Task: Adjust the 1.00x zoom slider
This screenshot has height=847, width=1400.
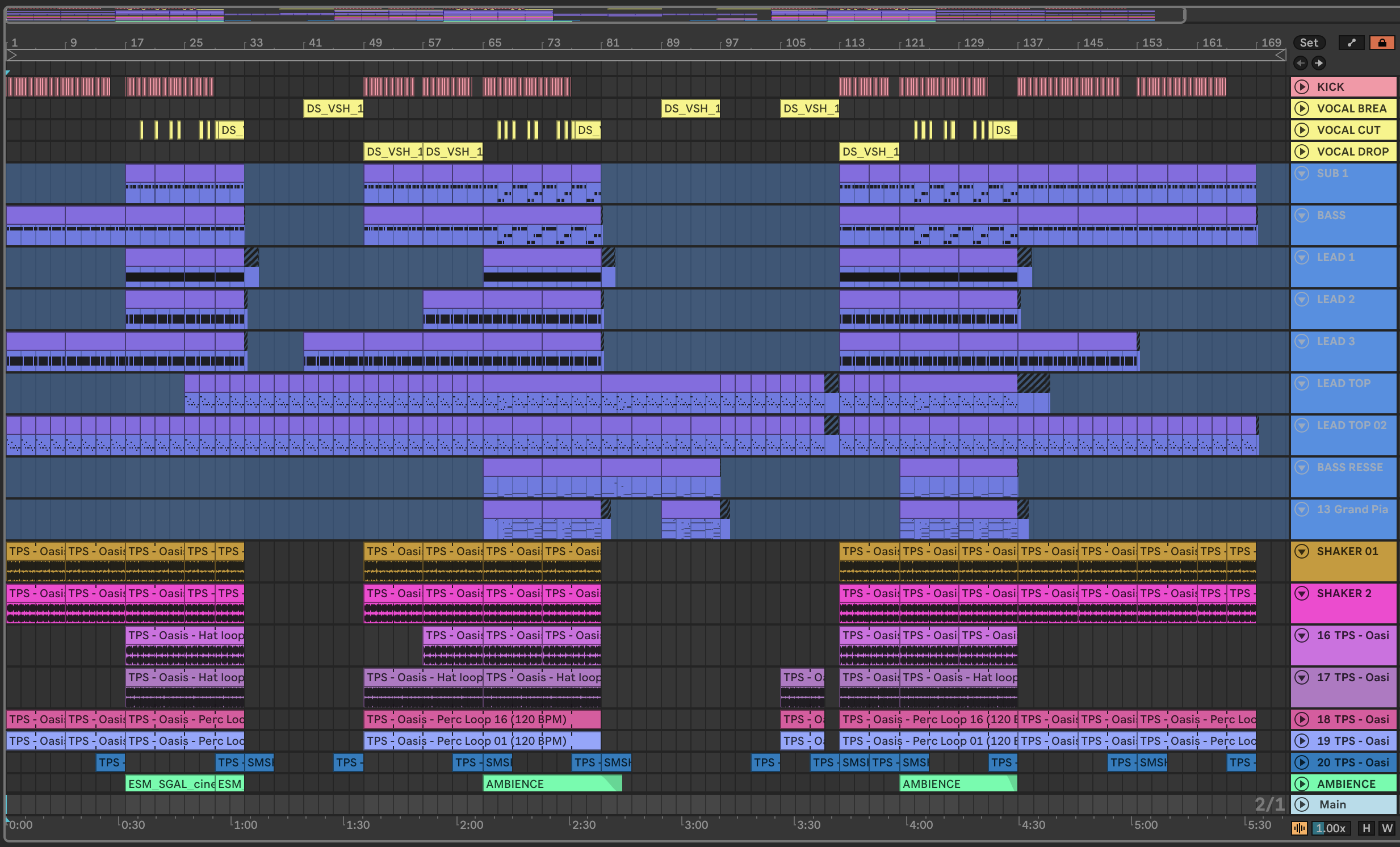Action: (1331, 828)
